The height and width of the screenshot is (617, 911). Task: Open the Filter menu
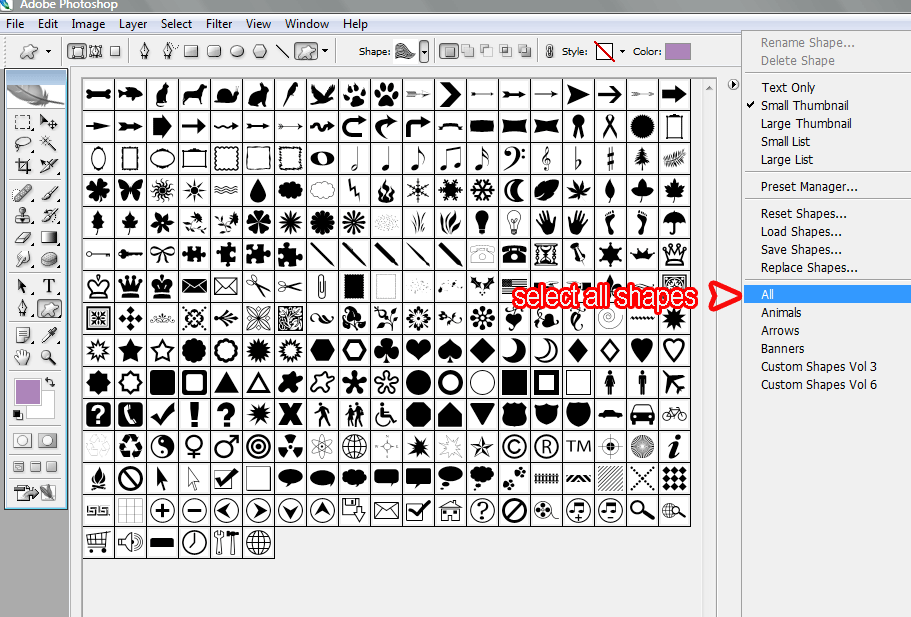219,24
